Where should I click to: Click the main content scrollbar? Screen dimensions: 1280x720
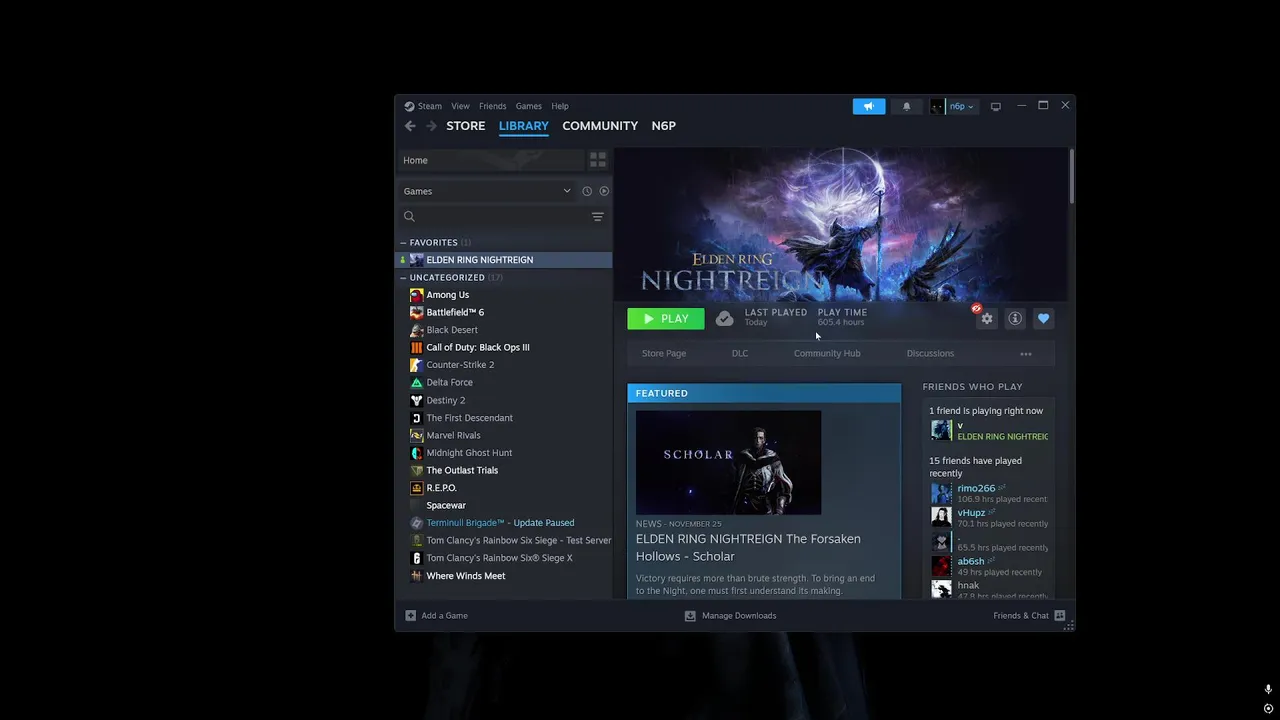[x=1071, y=177]
